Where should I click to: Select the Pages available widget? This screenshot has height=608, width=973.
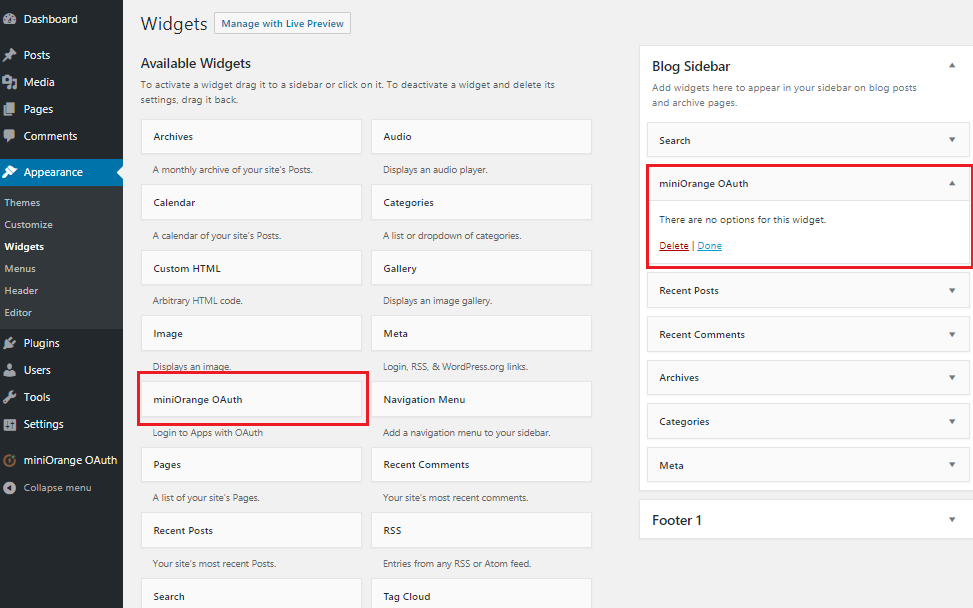point(251,465)
